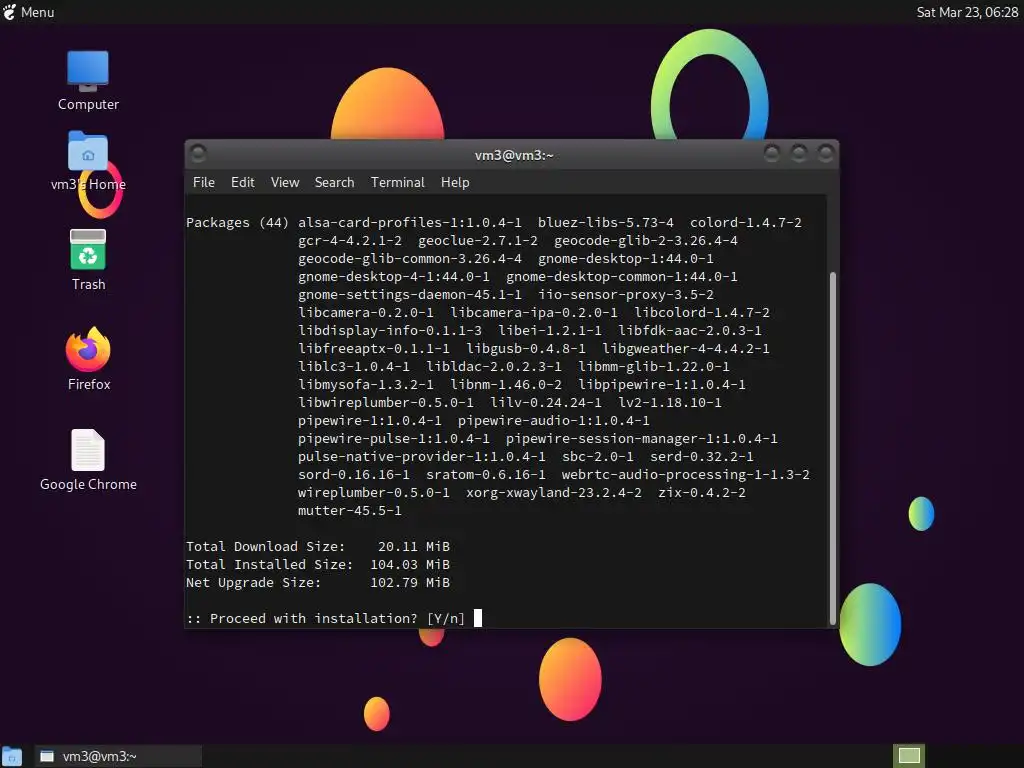Screen dimensions: 1024x768
Task: Click 'webrtc-audio-processing-1-1.3-2' text
Action: pyautogui.click(x=685, y=475)
